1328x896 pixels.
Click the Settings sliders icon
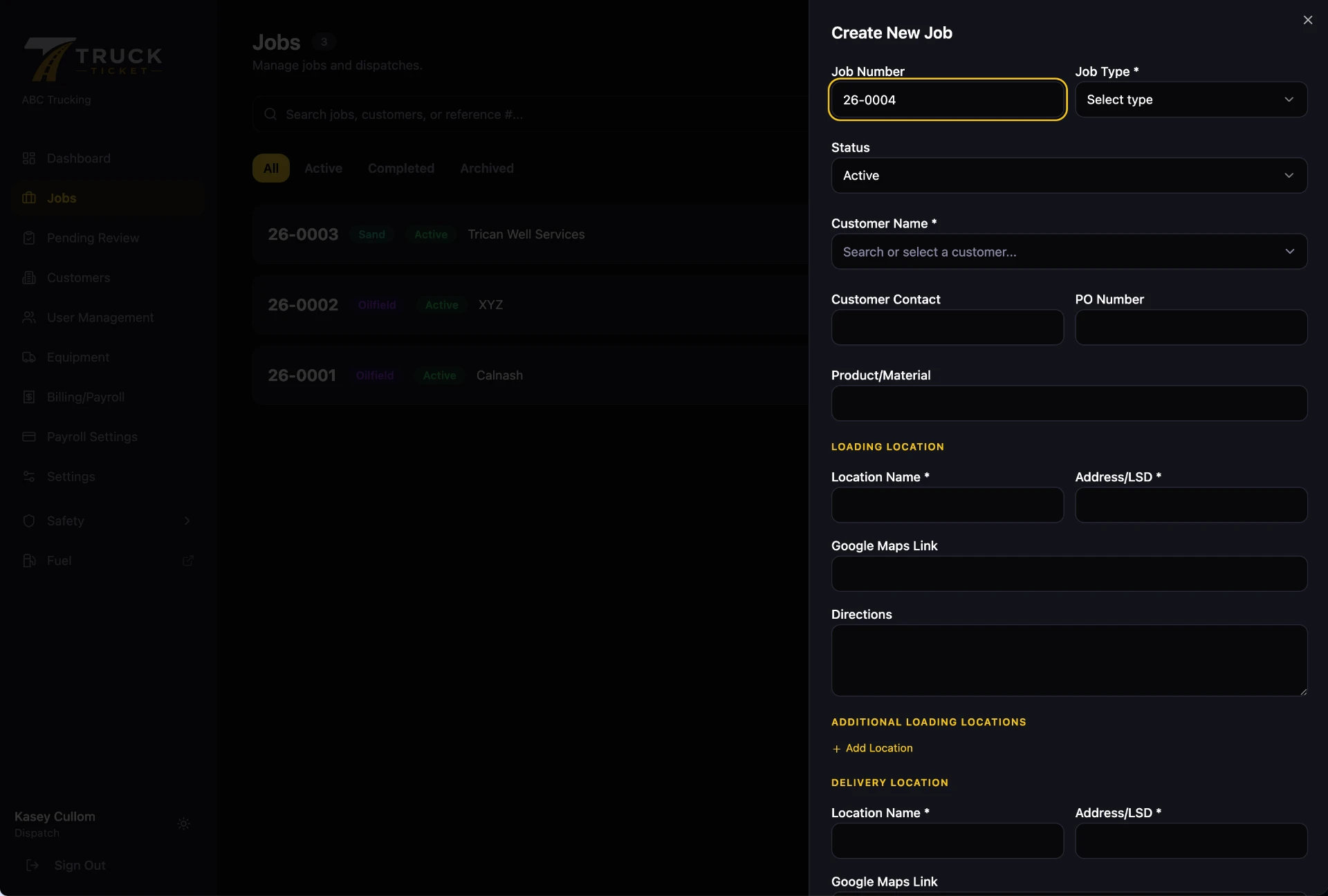[x=29, y=476]
